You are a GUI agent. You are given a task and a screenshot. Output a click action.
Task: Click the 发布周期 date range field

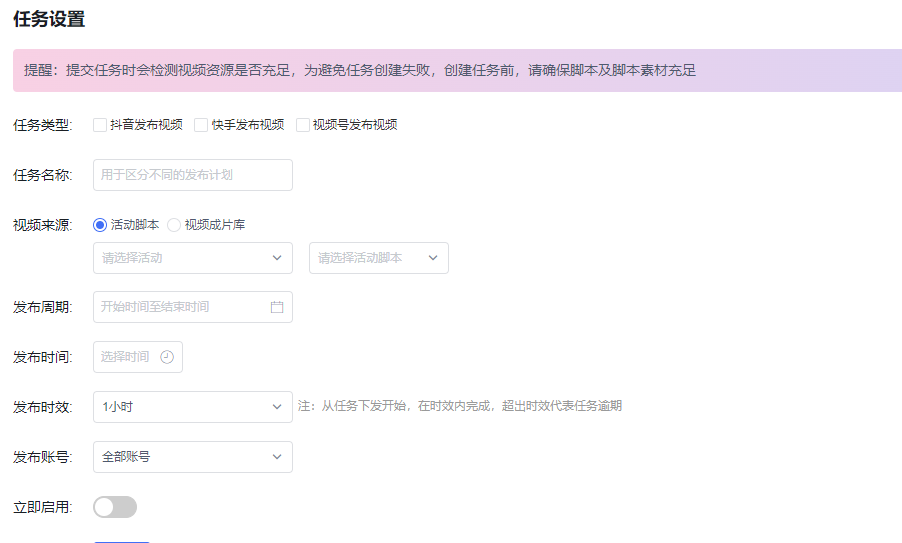[x=193, y=307]
